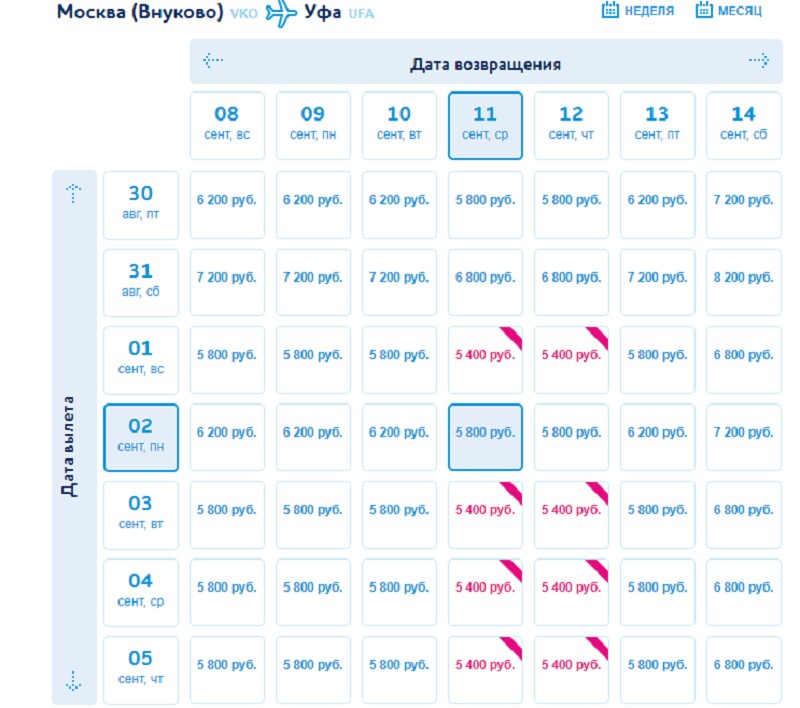Screen dimensions: 800x708
Task: Click left arrow to show earlier return dates
Action: click(x=212, y=61)
